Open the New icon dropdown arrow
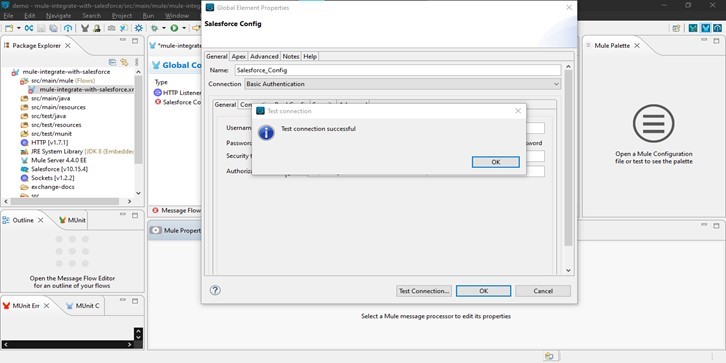The image size is (726, 363). coord(19,28)
